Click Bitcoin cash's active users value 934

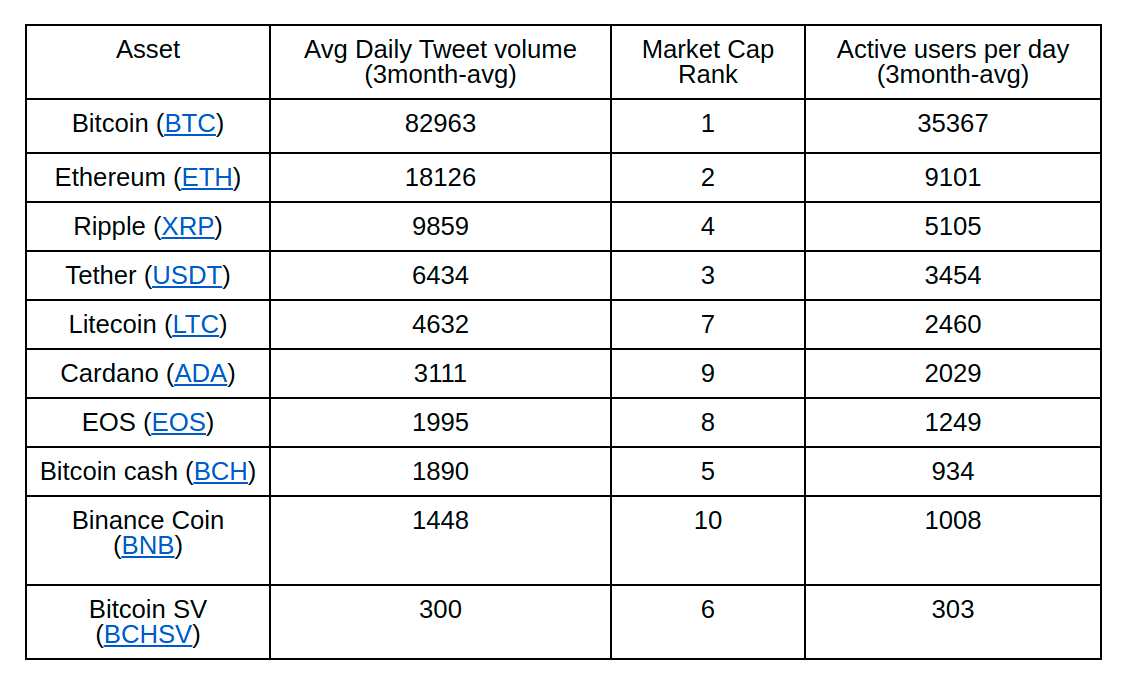coord(952,472)
